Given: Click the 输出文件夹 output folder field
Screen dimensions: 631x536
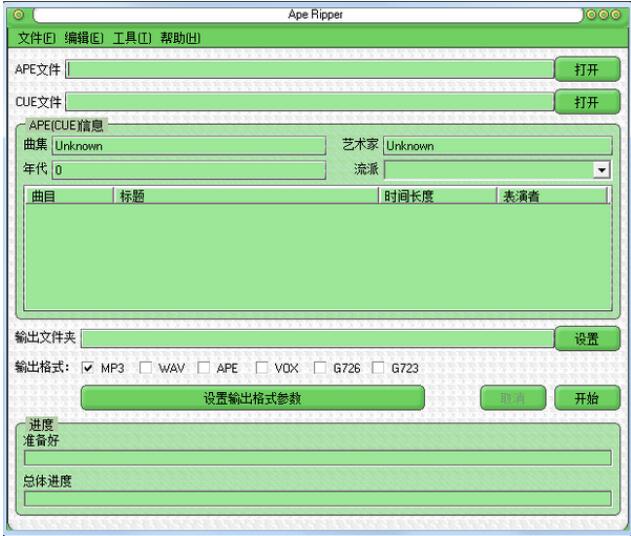Looking at the screenshot, I should click(x=317, y=338).
